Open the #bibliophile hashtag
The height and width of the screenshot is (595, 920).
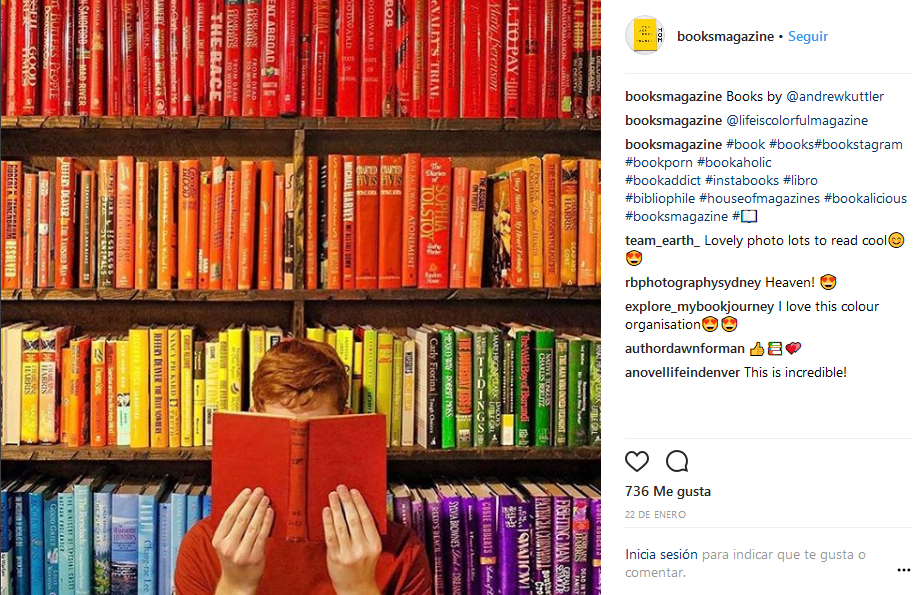(x=660, y=198)
